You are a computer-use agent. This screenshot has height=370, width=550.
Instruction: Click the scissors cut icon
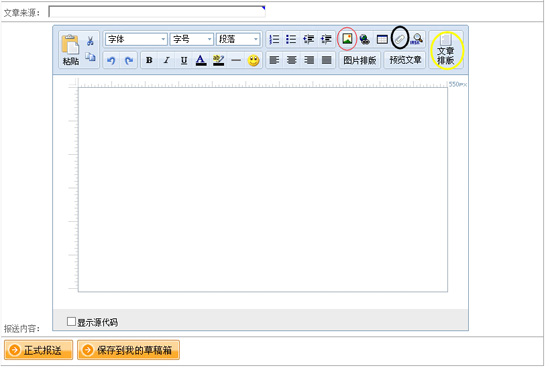coord(90,41)
